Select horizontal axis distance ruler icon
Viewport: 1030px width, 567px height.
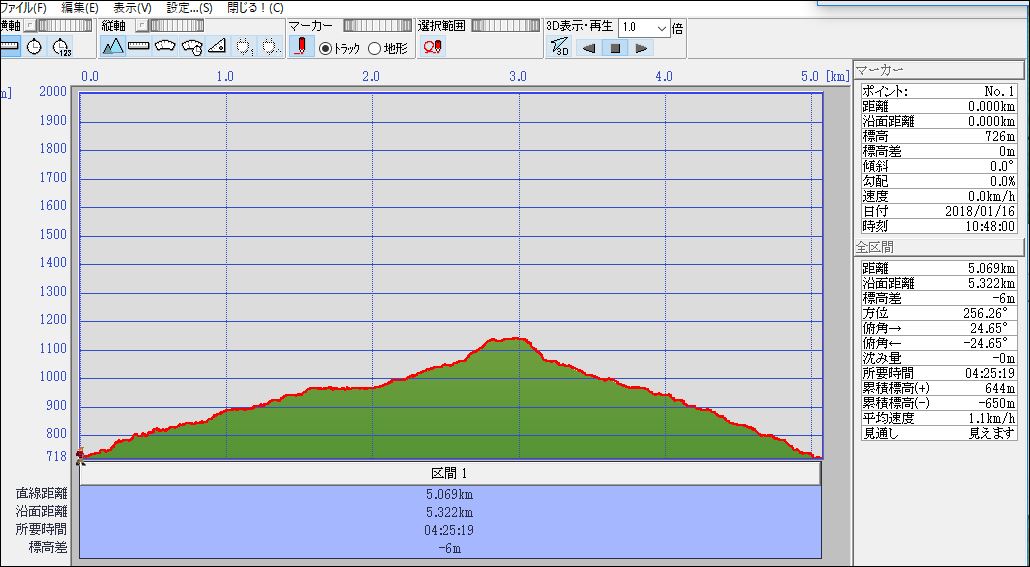point(9,47)
